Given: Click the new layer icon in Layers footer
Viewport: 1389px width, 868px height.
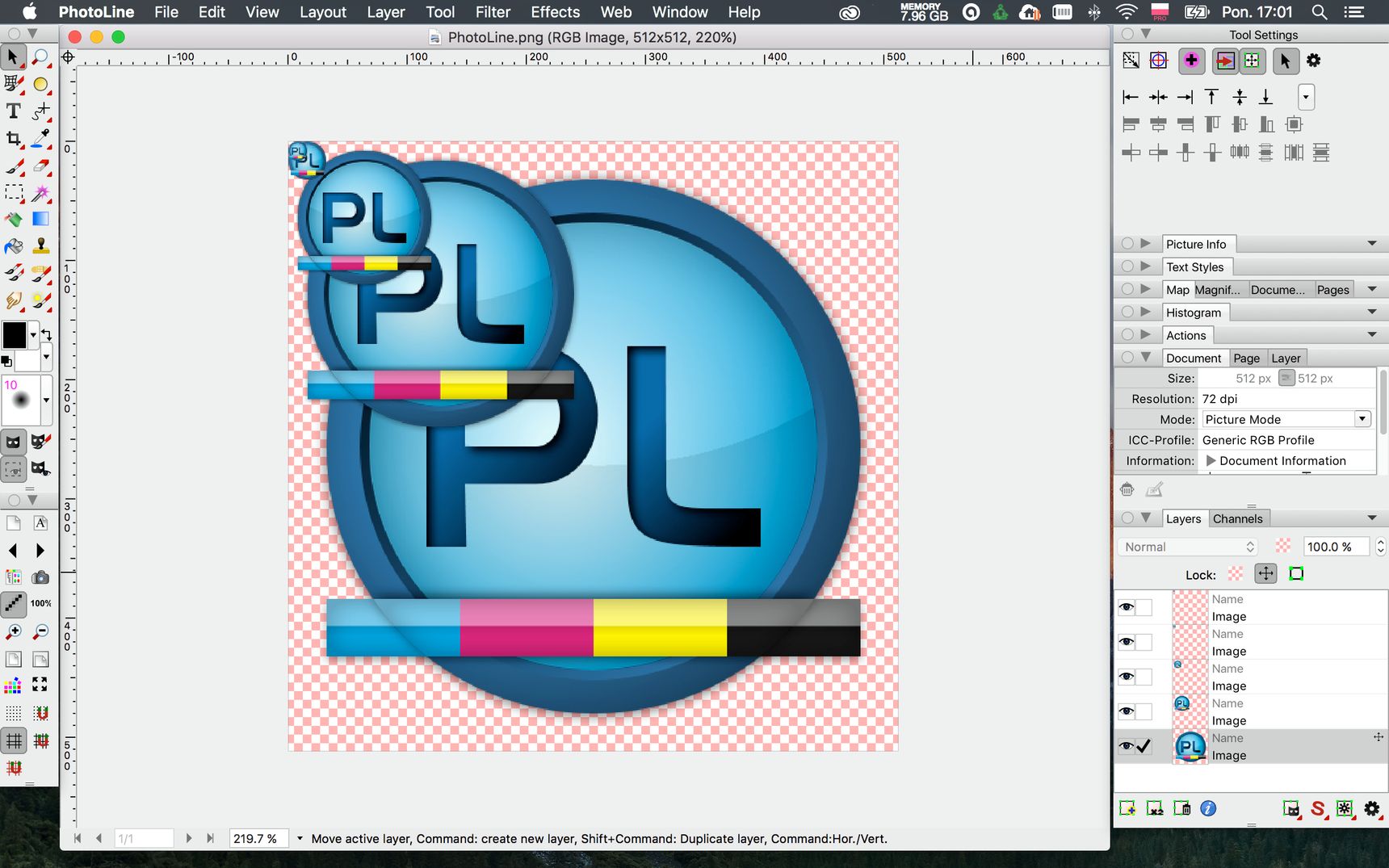Looking at the screenshot, I should (x=1127, y=808).
